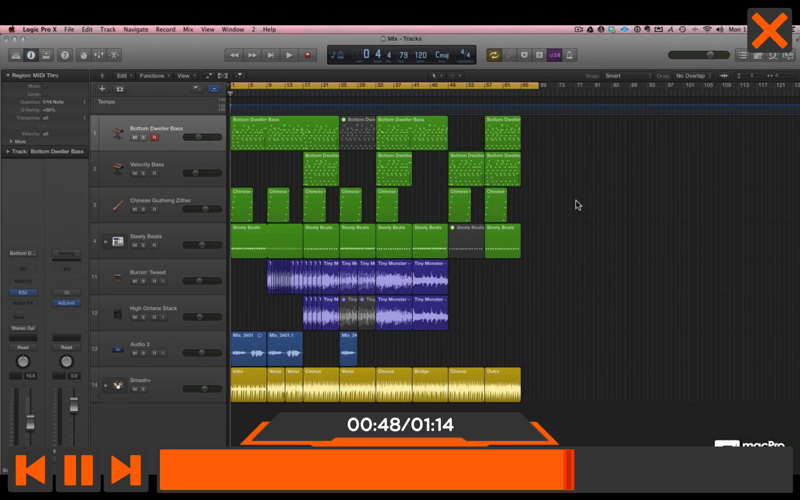Click the Stereo Out output slot

(x=23, y=328)
